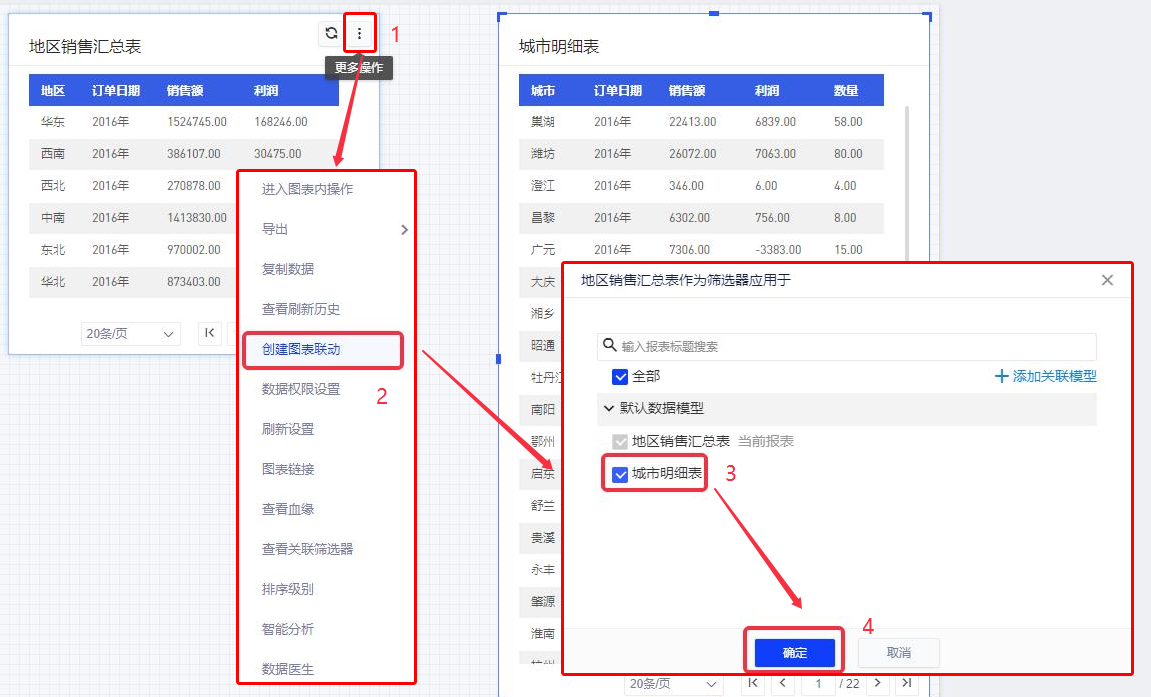Select 创建图表联动 from the menu

tap(301, 349)
